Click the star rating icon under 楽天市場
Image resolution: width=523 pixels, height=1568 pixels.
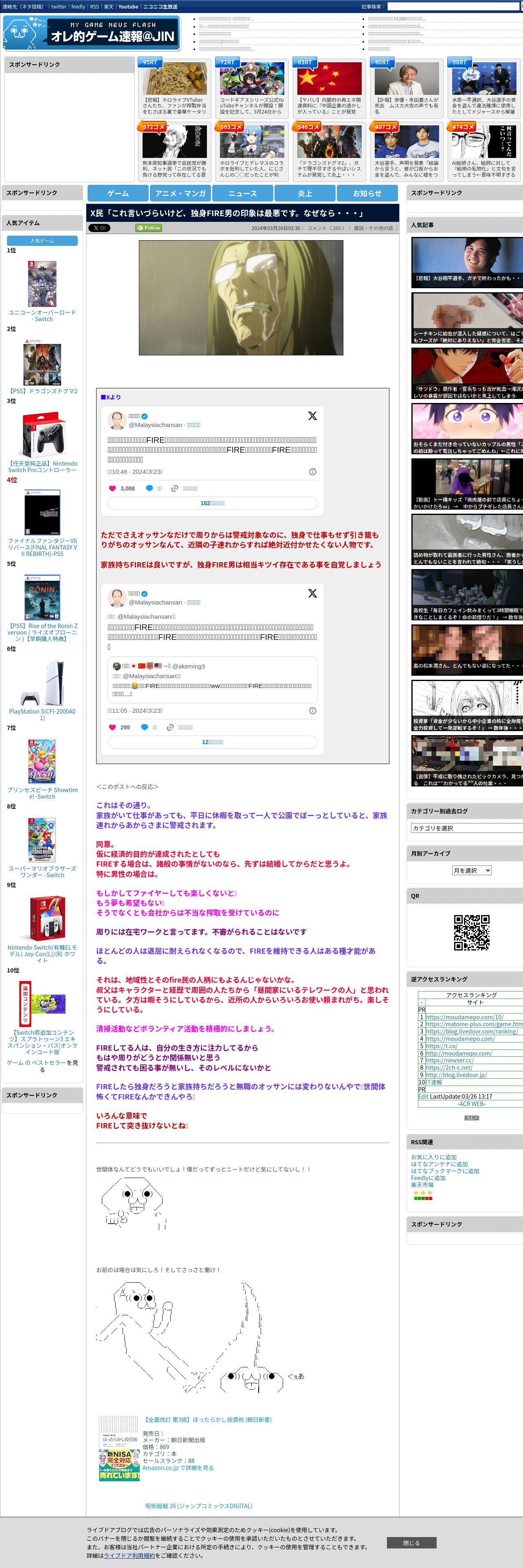pos(423,1192)
